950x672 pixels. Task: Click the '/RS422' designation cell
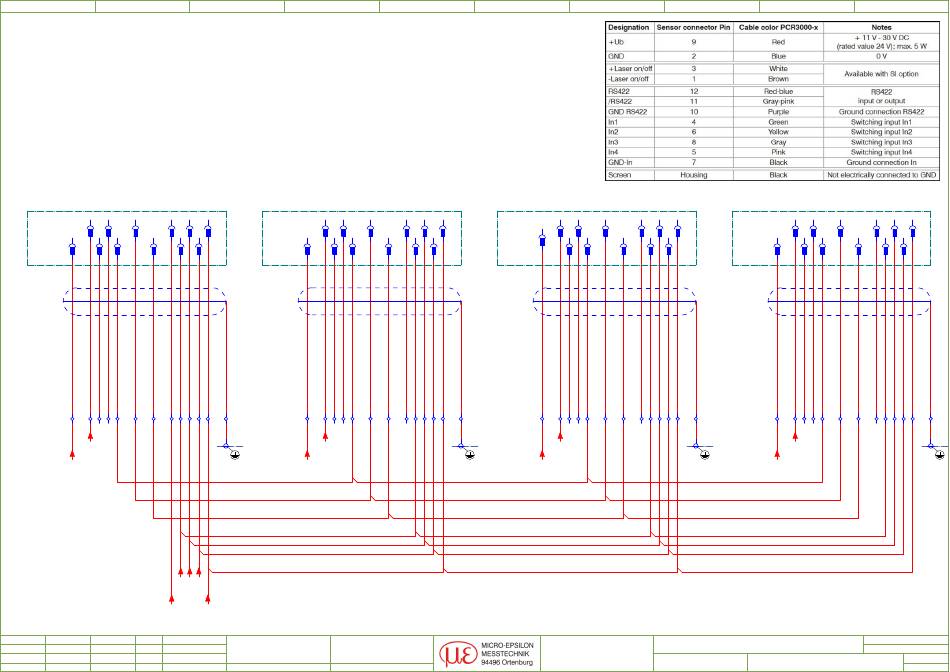point(620,102)
